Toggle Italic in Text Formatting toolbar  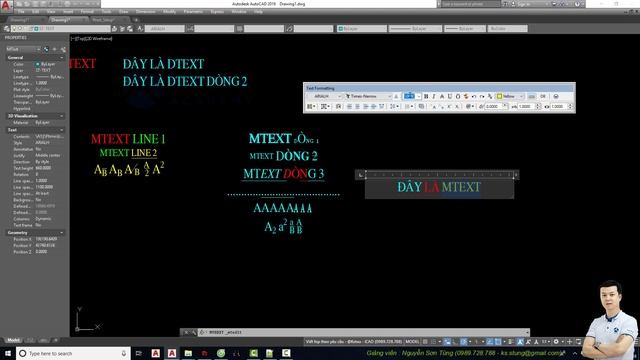pos(434,96)
